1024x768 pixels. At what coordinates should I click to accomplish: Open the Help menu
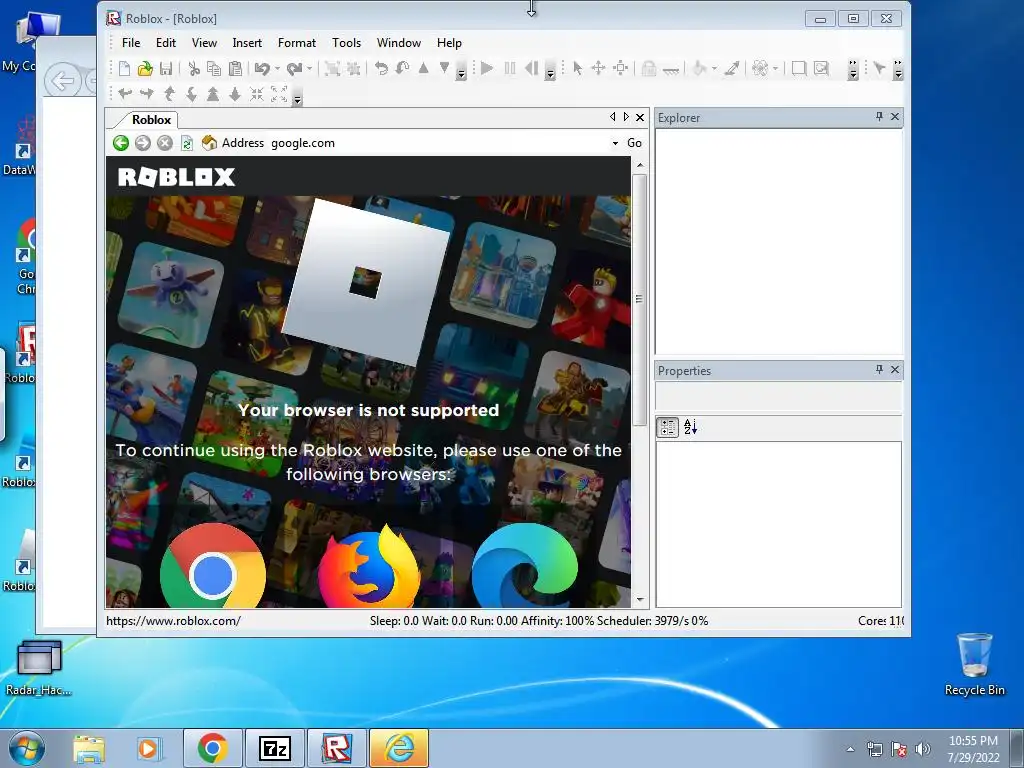[449, 42]
